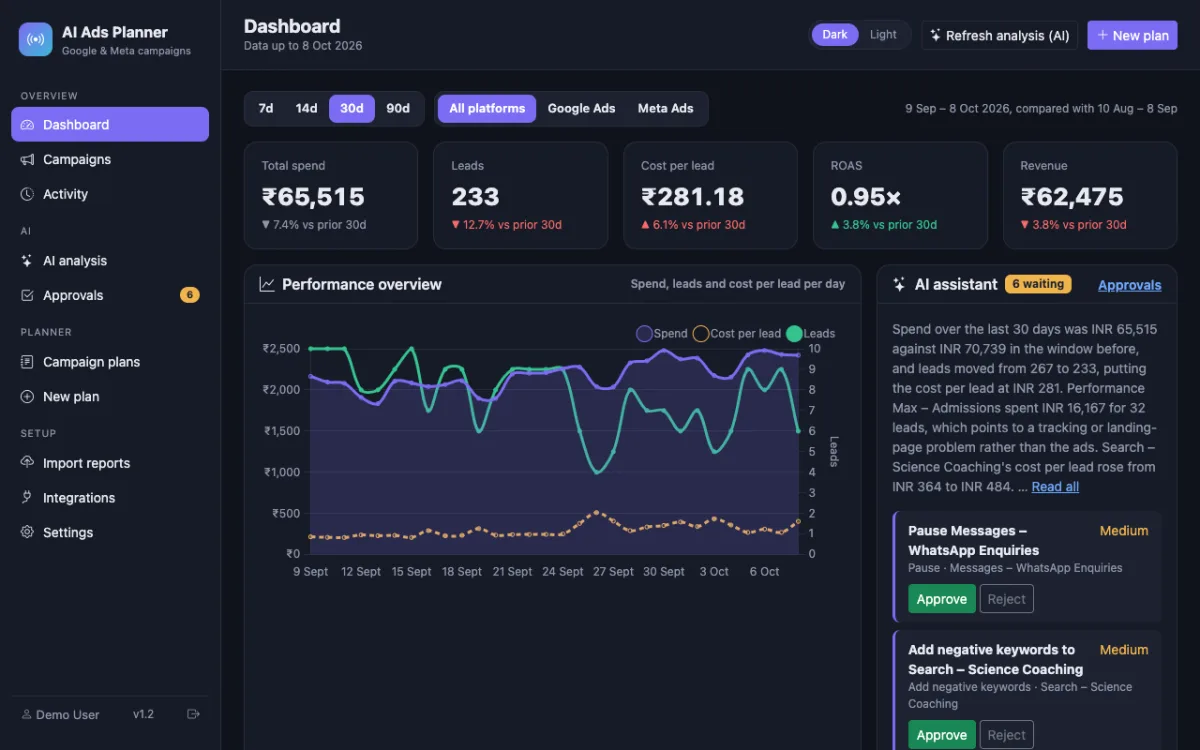Approve Pause Messages – WhatsApp Enquiries
Viewport: 1200px width, 750px height.
(x=942, y=599)
